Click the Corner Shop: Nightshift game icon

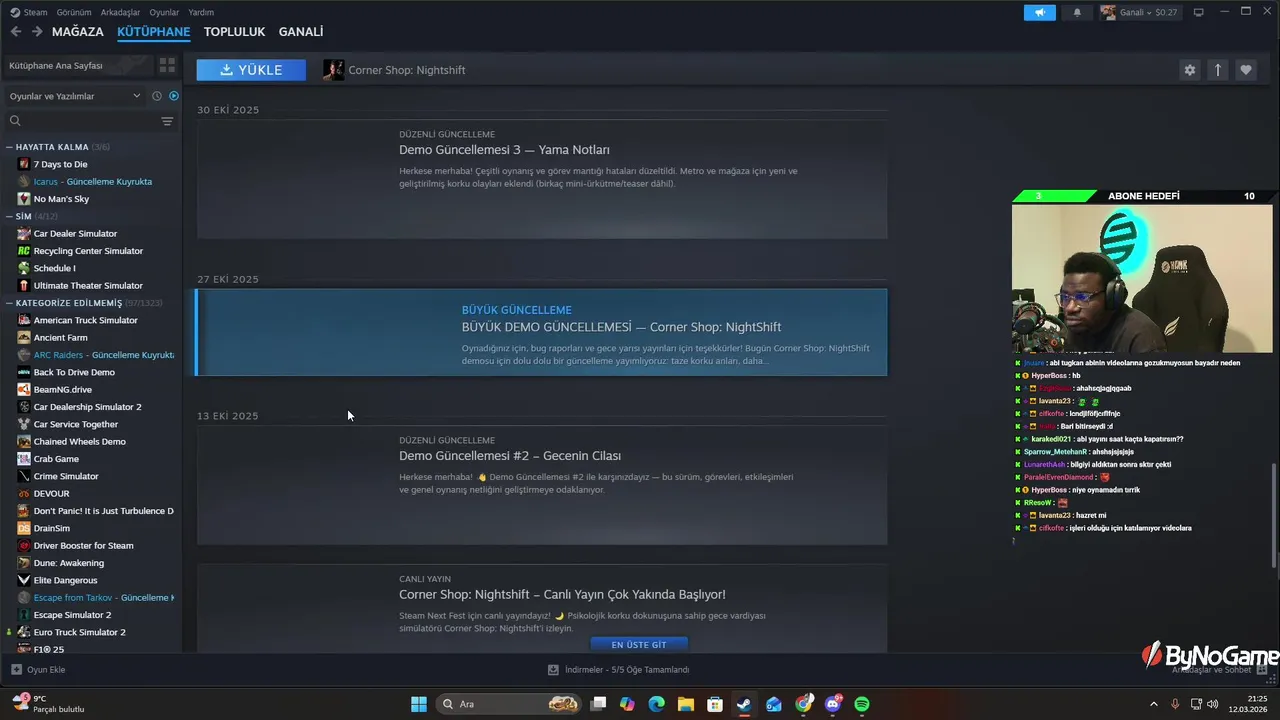[x=334, y=70]
